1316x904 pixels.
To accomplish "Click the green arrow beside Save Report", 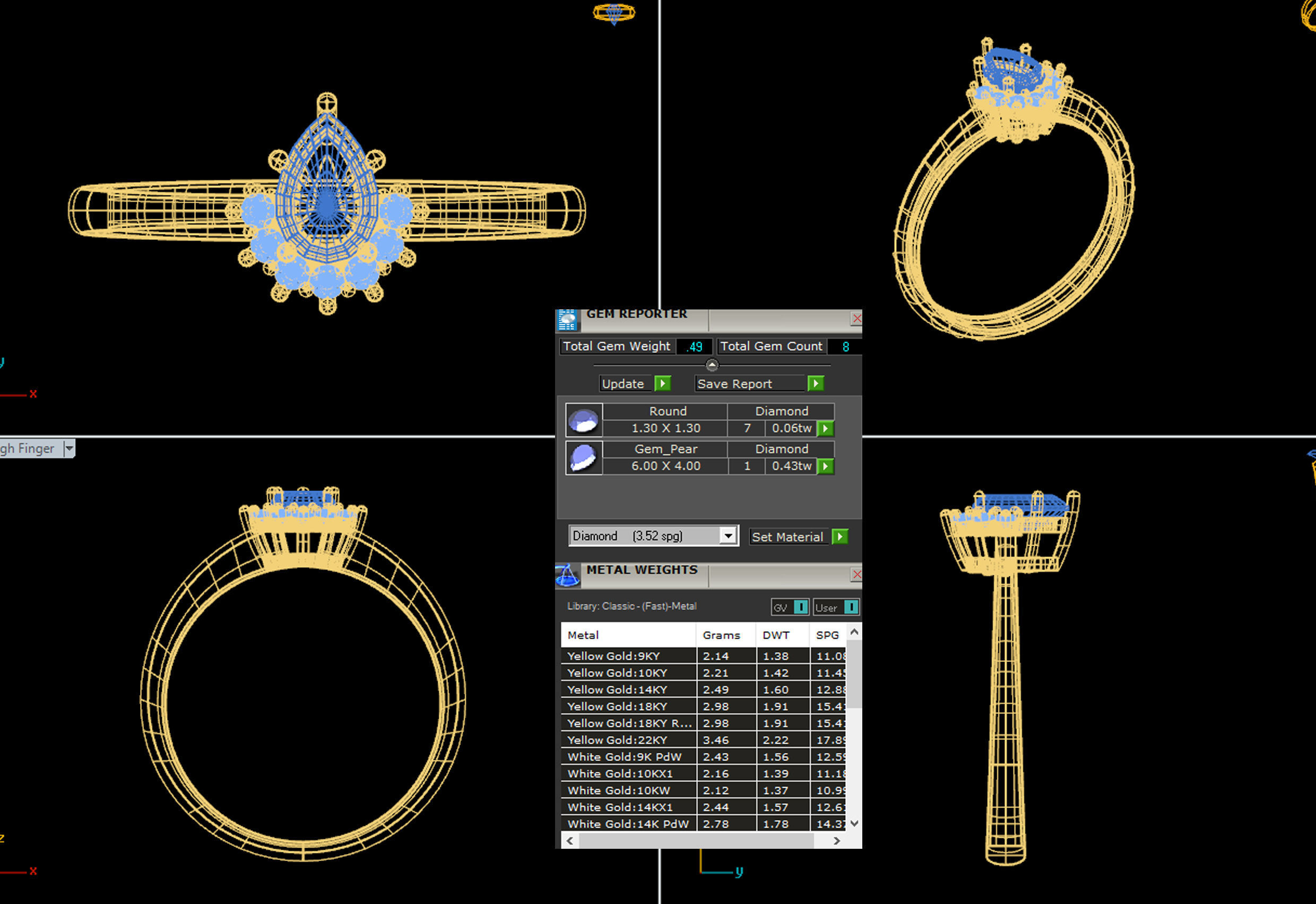I will [x=816, y=383].
